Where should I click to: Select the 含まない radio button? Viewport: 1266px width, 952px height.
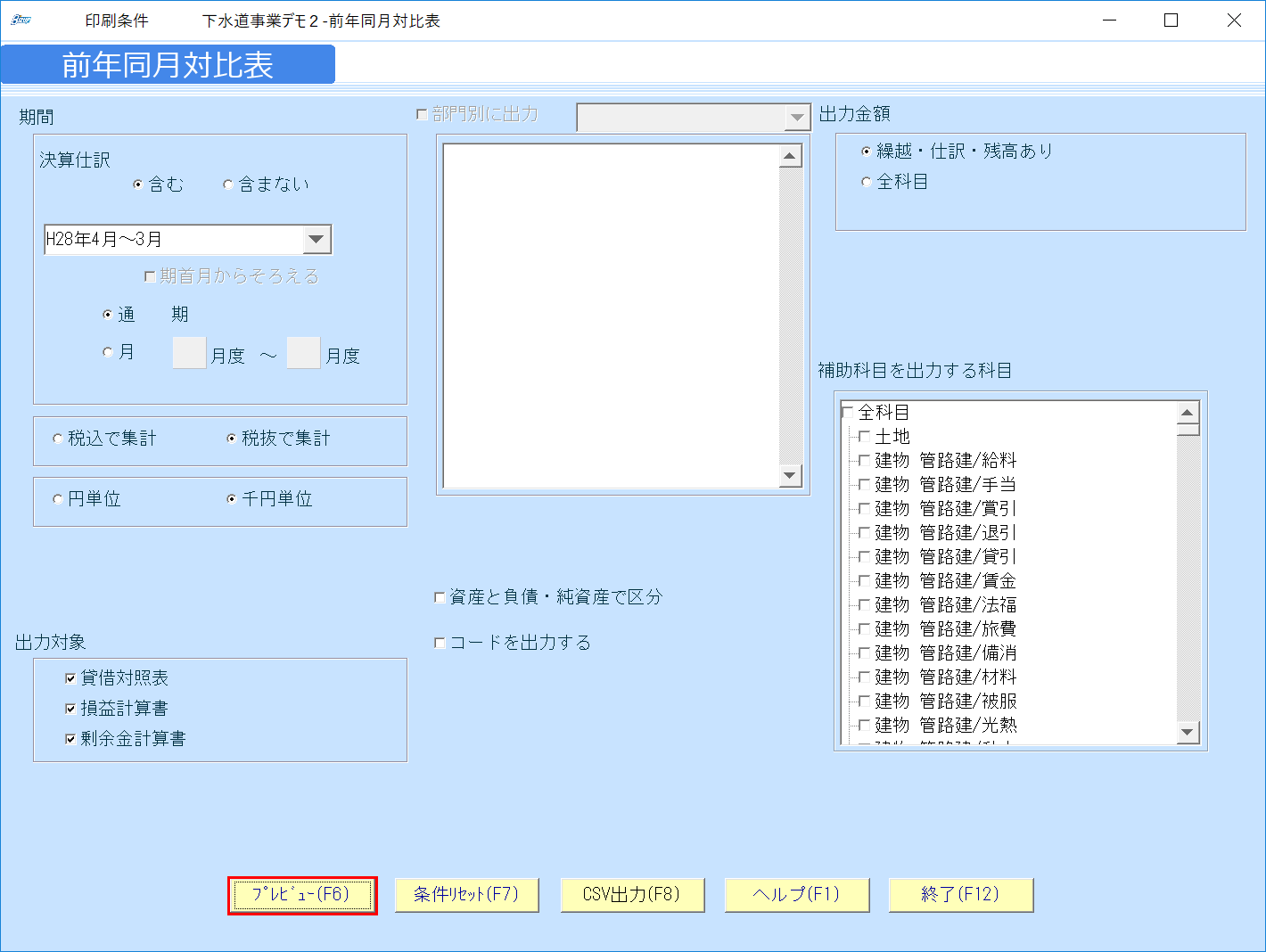click(x=228, y=184)
